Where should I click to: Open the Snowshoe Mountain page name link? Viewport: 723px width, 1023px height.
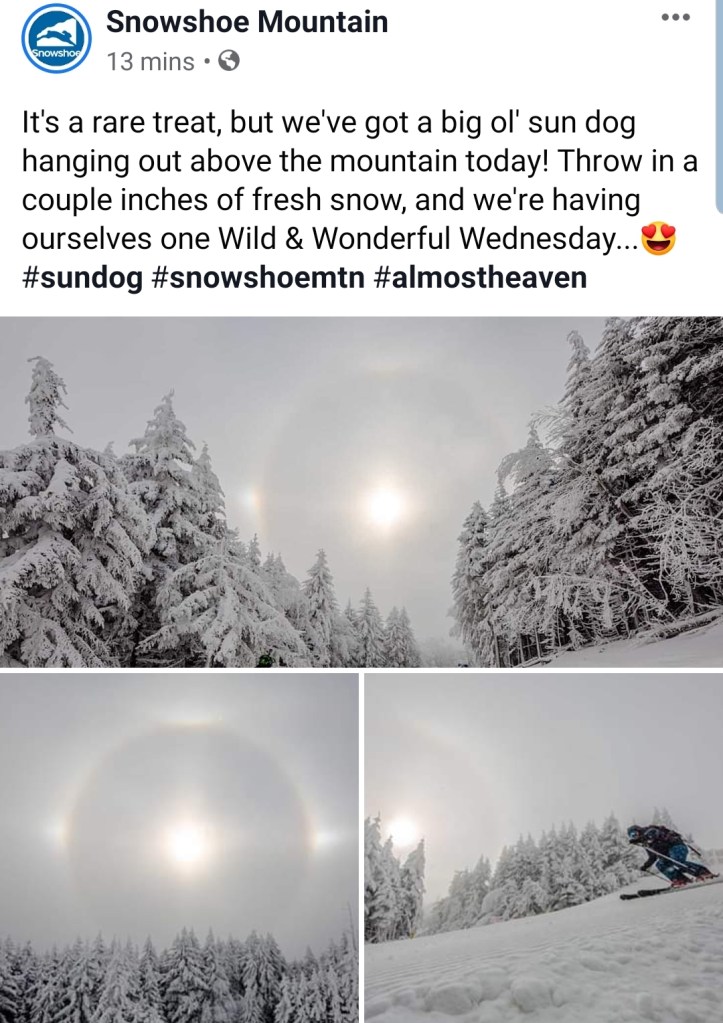247,22
